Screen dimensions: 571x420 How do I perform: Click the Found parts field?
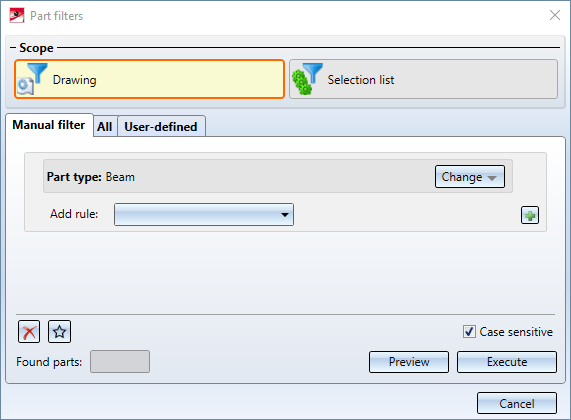120,361
